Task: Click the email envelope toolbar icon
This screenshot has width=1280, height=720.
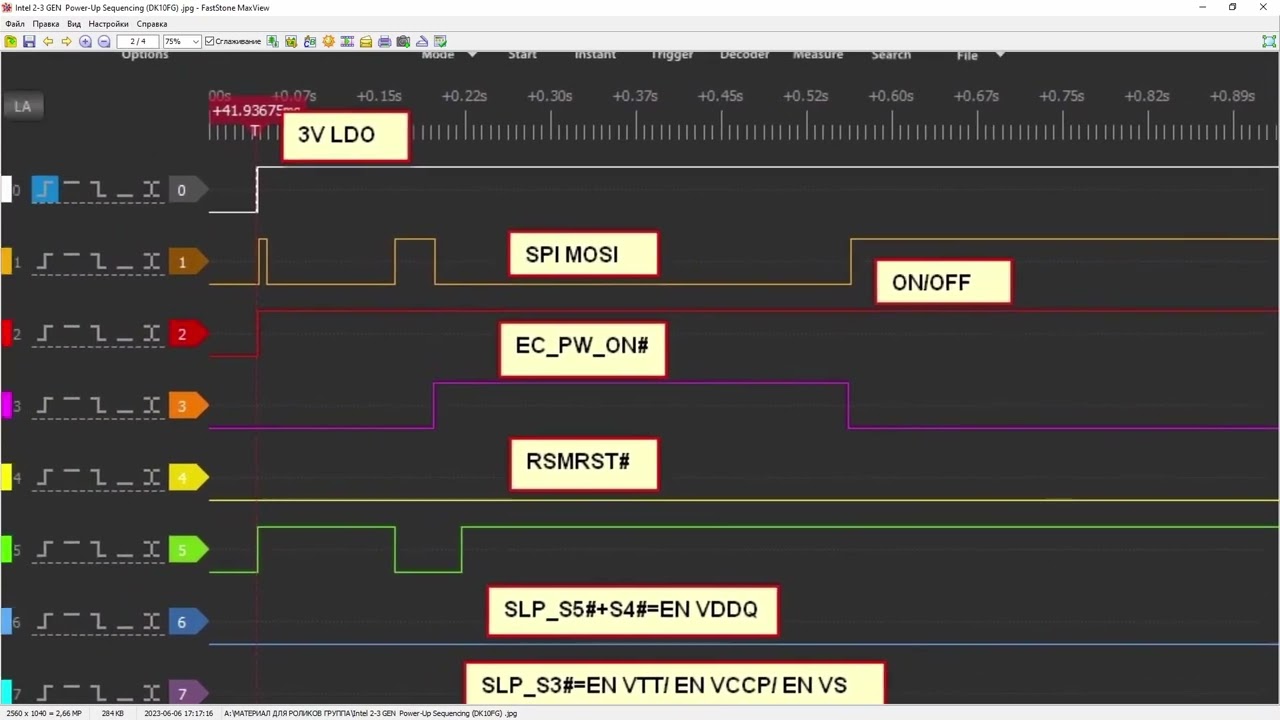Action: click(366, 41)
